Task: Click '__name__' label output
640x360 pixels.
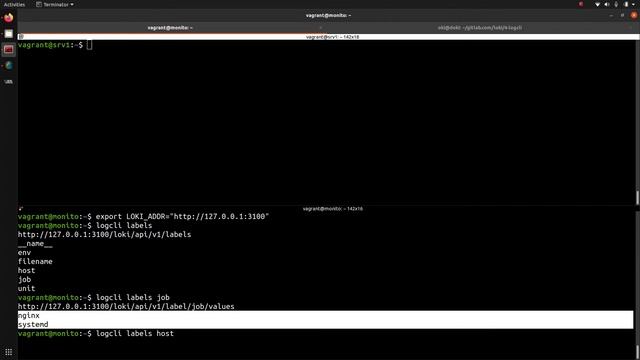Action: pos(35,244)
